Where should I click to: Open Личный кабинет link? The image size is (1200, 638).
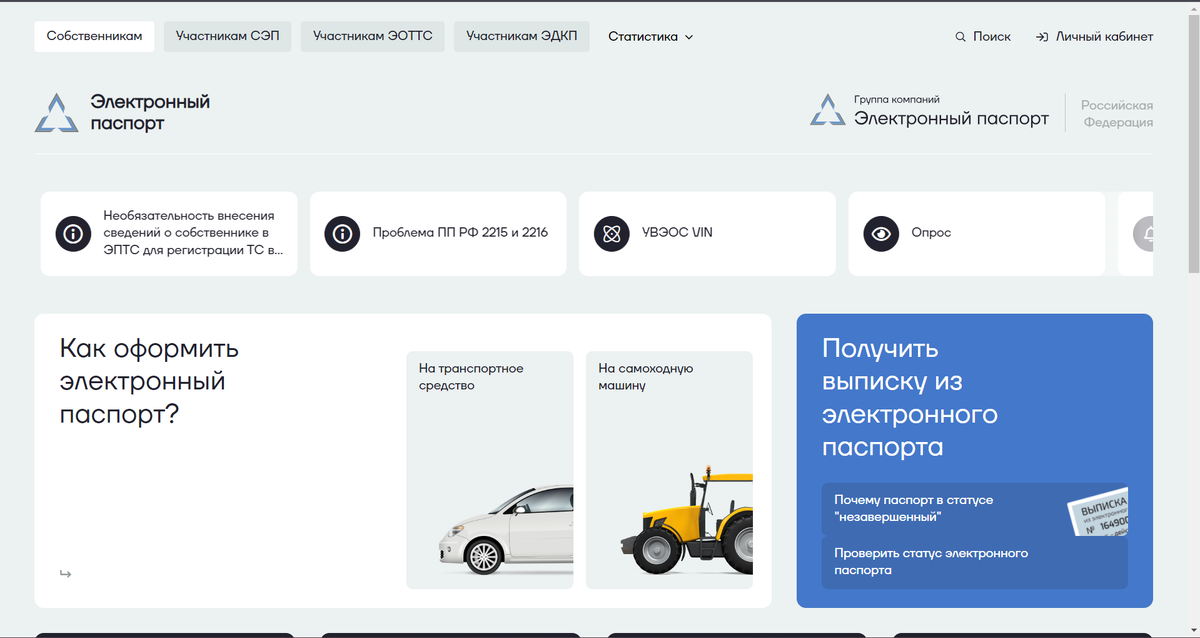point(1095,37)
